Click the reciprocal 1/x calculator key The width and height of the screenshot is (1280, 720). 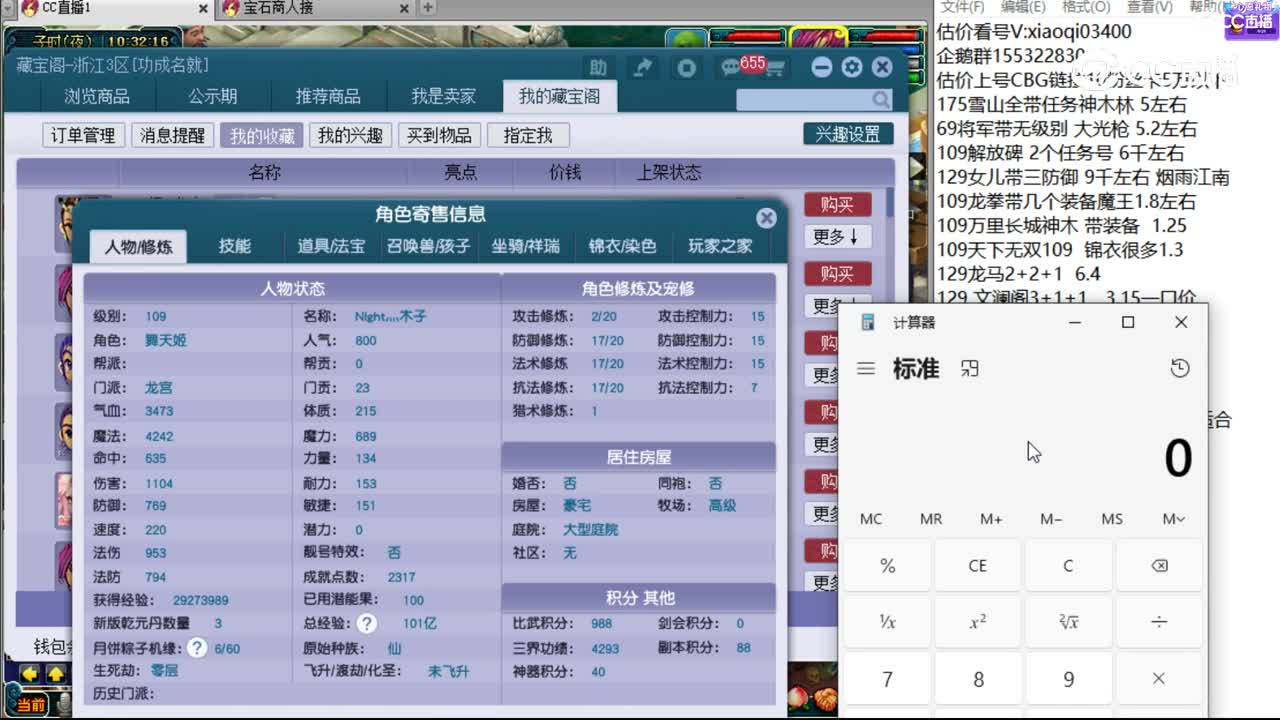887,622
